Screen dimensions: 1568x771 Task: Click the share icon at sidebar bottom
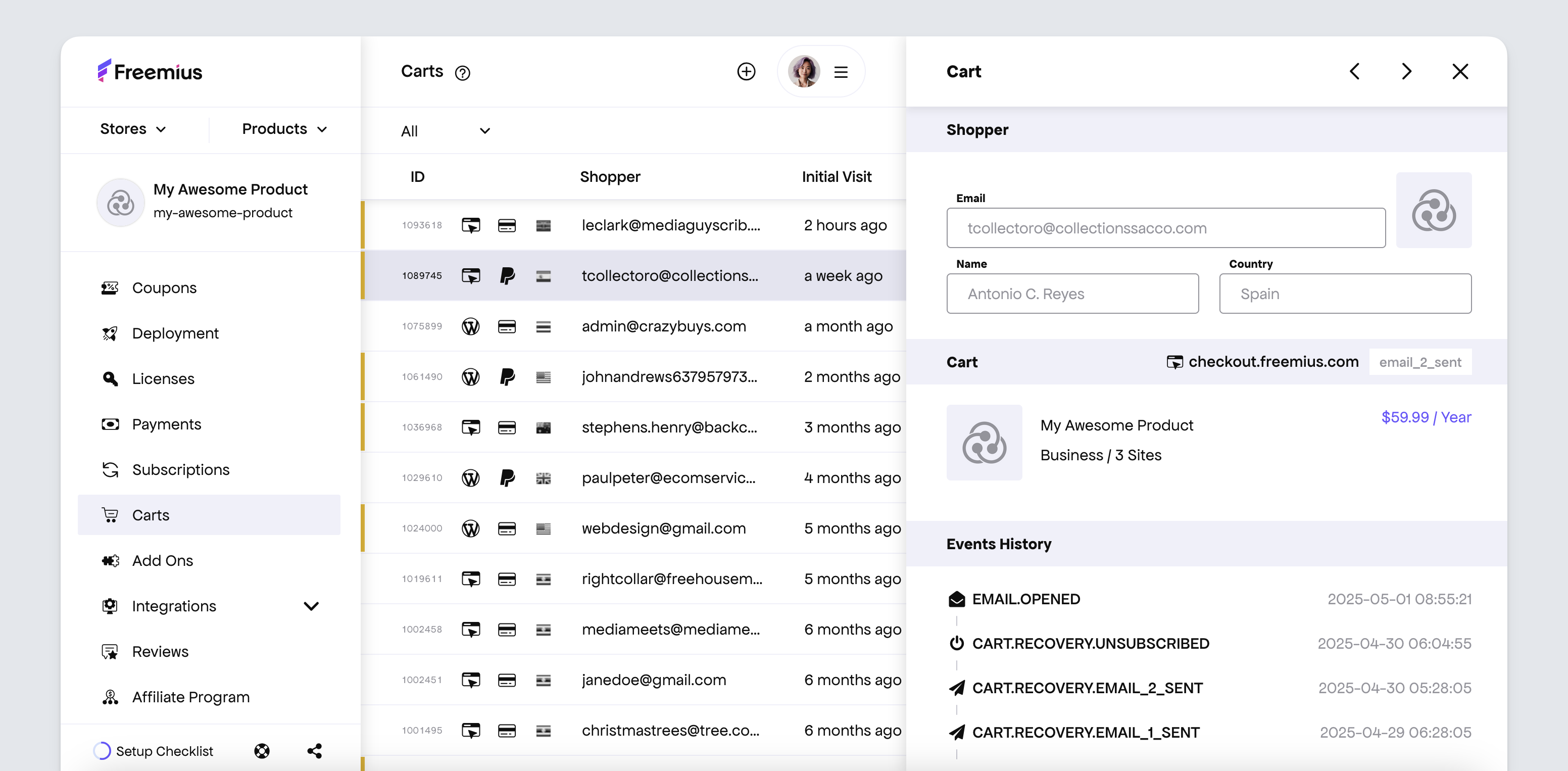[315, 751]
